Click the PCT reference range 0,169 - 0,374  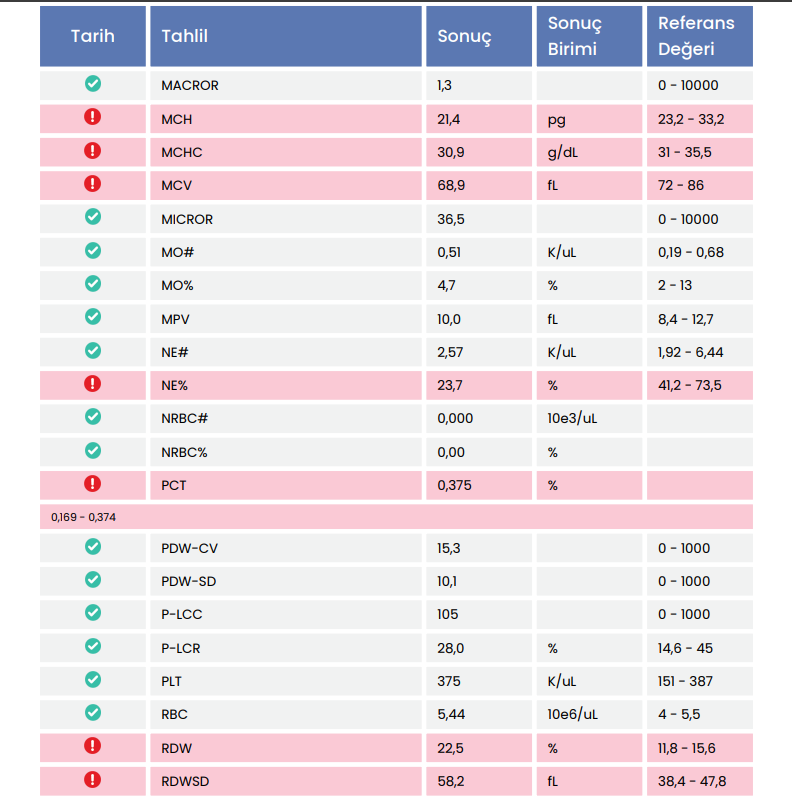point(85,517)
